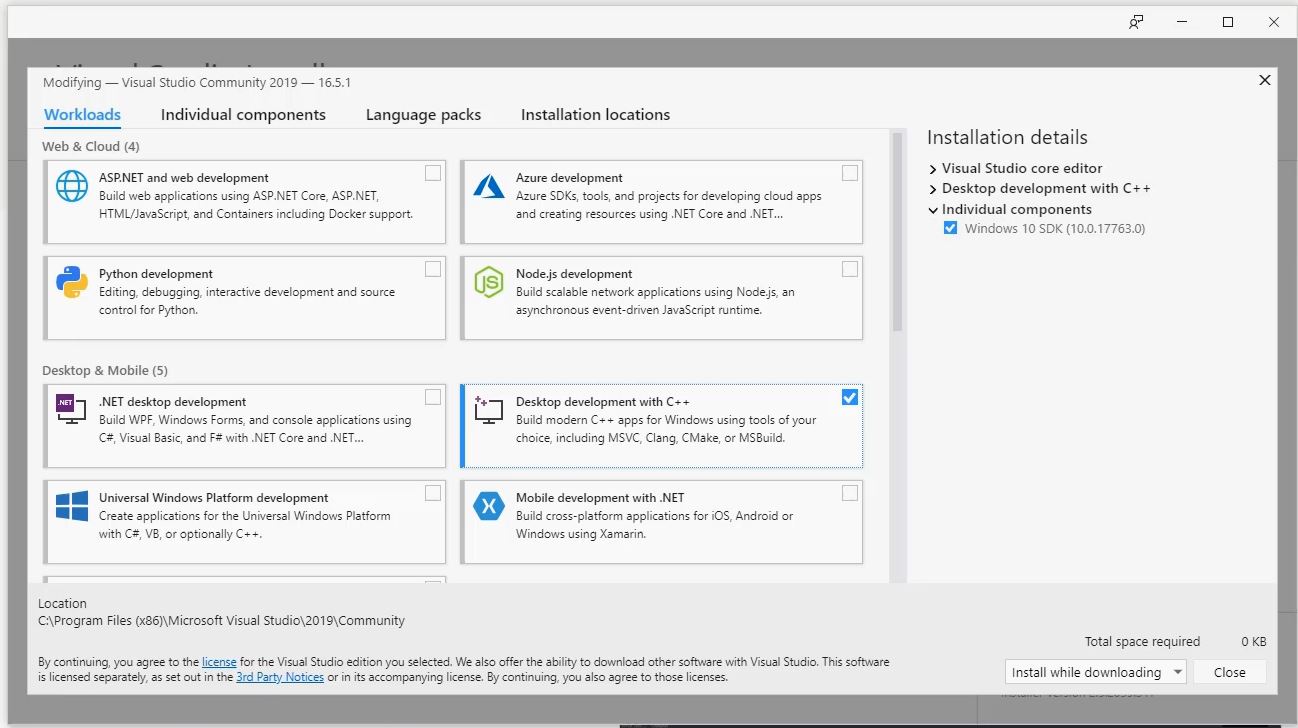This screenshot has width=1298, height=728.
Task: Open the license link
Action: pos(219,661)
